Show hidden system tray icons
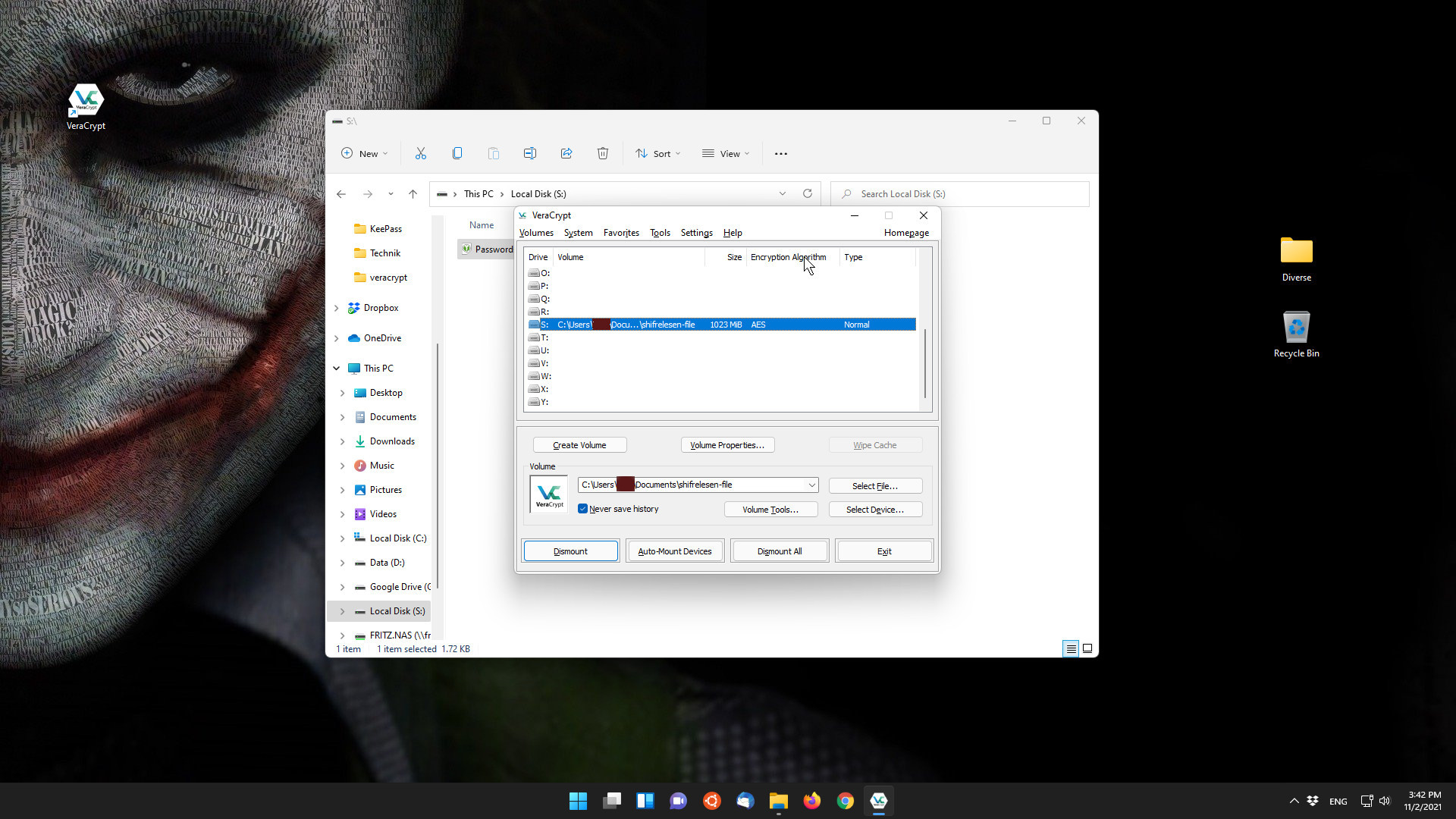 pos(1294,801)
